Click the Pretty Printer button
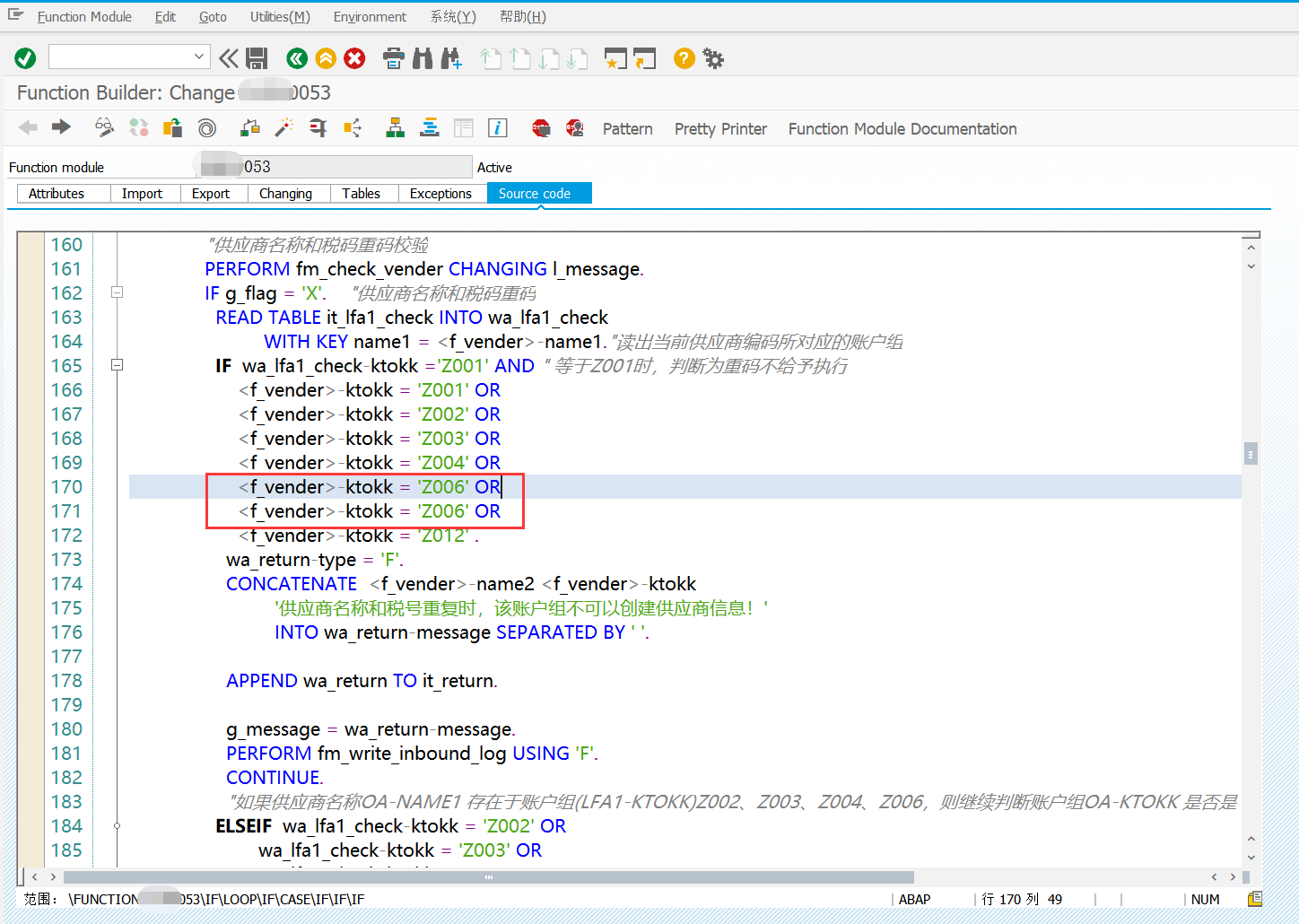The image size is (1299, 924). tap(720, 129)
